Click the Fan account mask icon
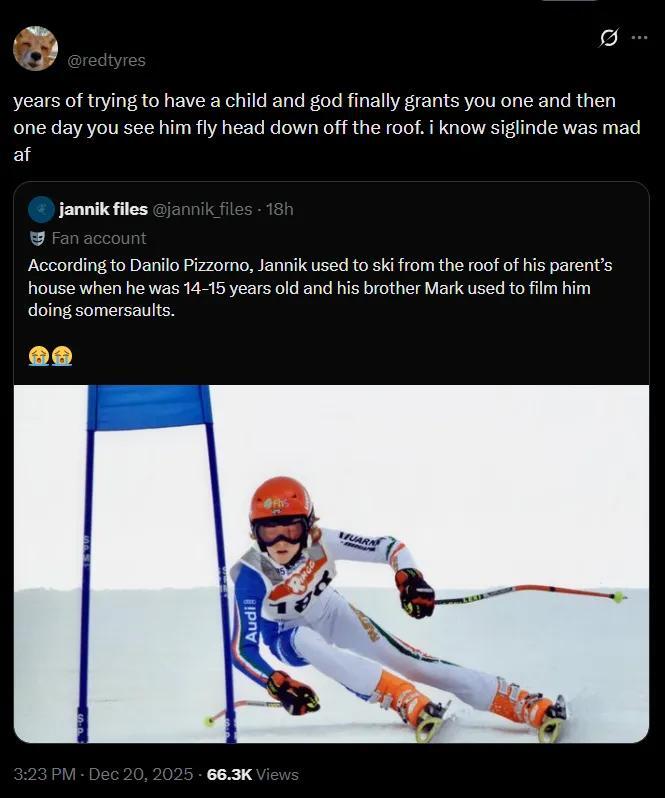Image resolution: width=665 pixels, height=798 pixels. pos(37,238)
